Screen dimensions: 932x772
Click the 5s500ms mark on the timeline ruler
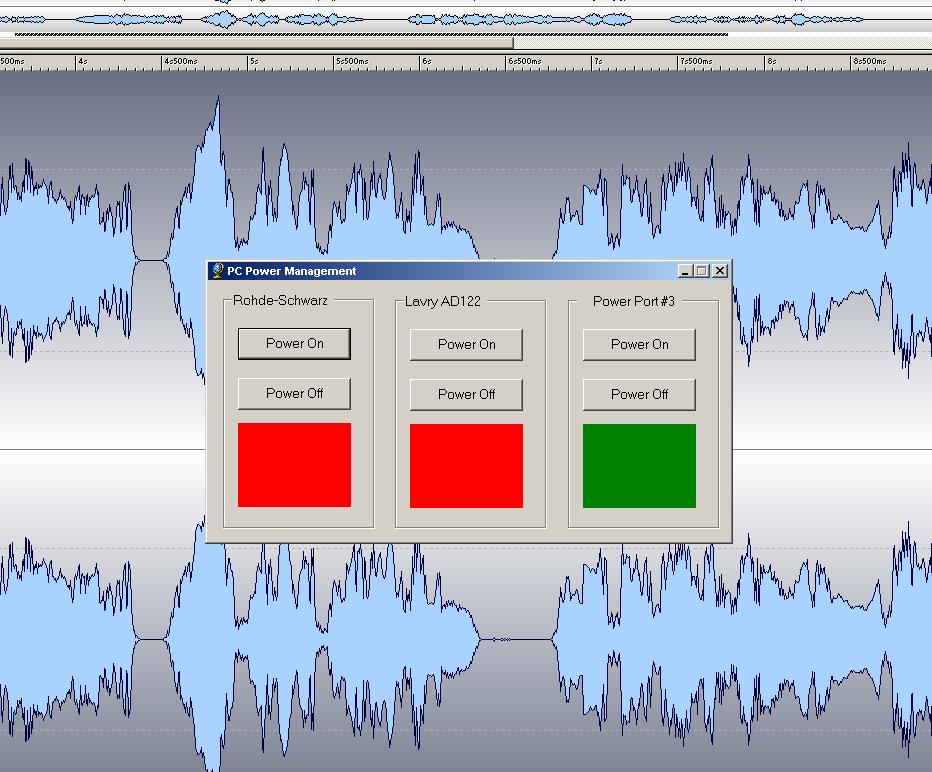pos(352,61)
